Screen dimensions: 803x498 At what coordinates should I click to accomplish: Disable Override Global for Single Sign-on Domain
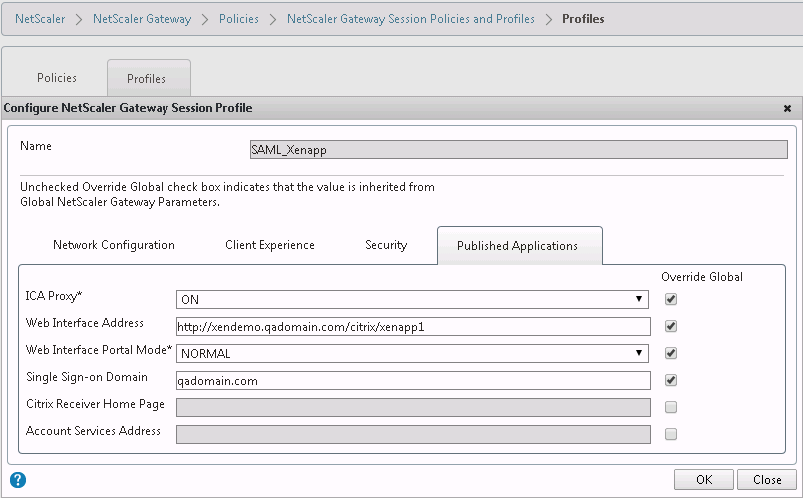click(671, 380)
